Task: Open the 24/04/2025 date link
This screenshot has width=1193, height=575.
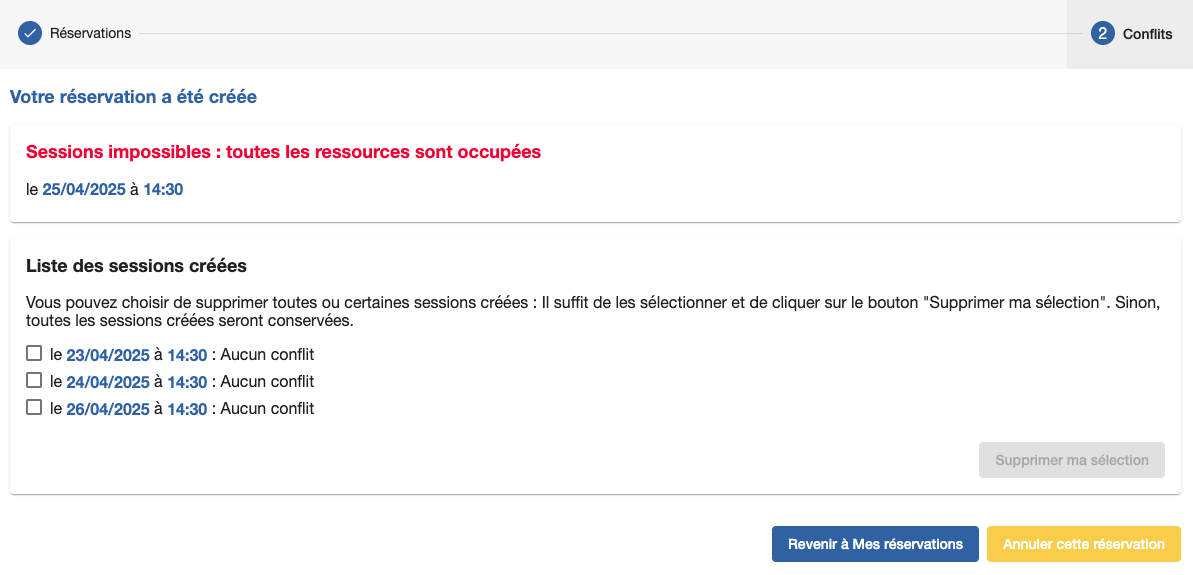Action: point(108,382)
